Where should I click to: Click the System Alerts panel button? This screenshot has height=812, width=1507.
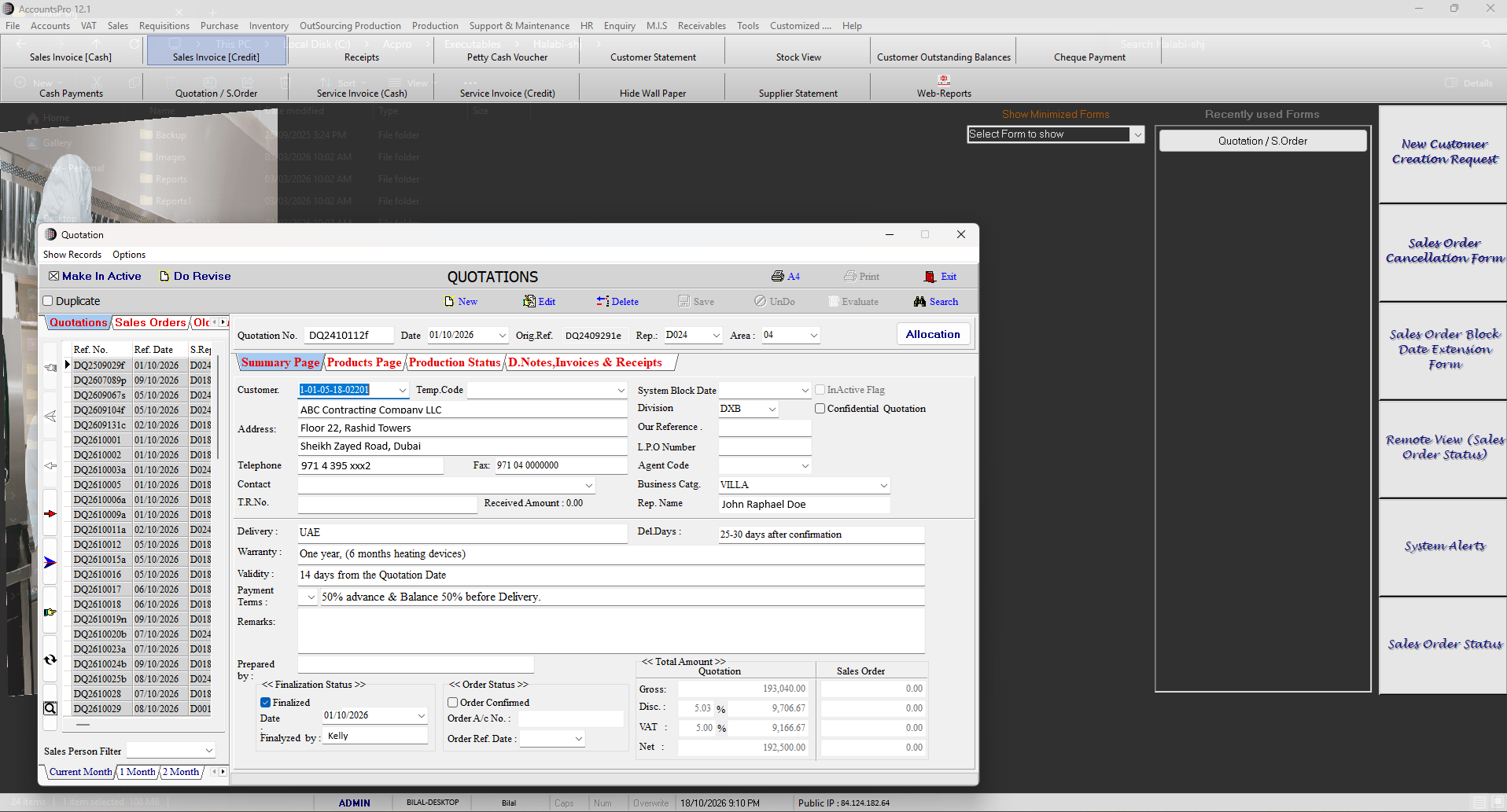1444,546
